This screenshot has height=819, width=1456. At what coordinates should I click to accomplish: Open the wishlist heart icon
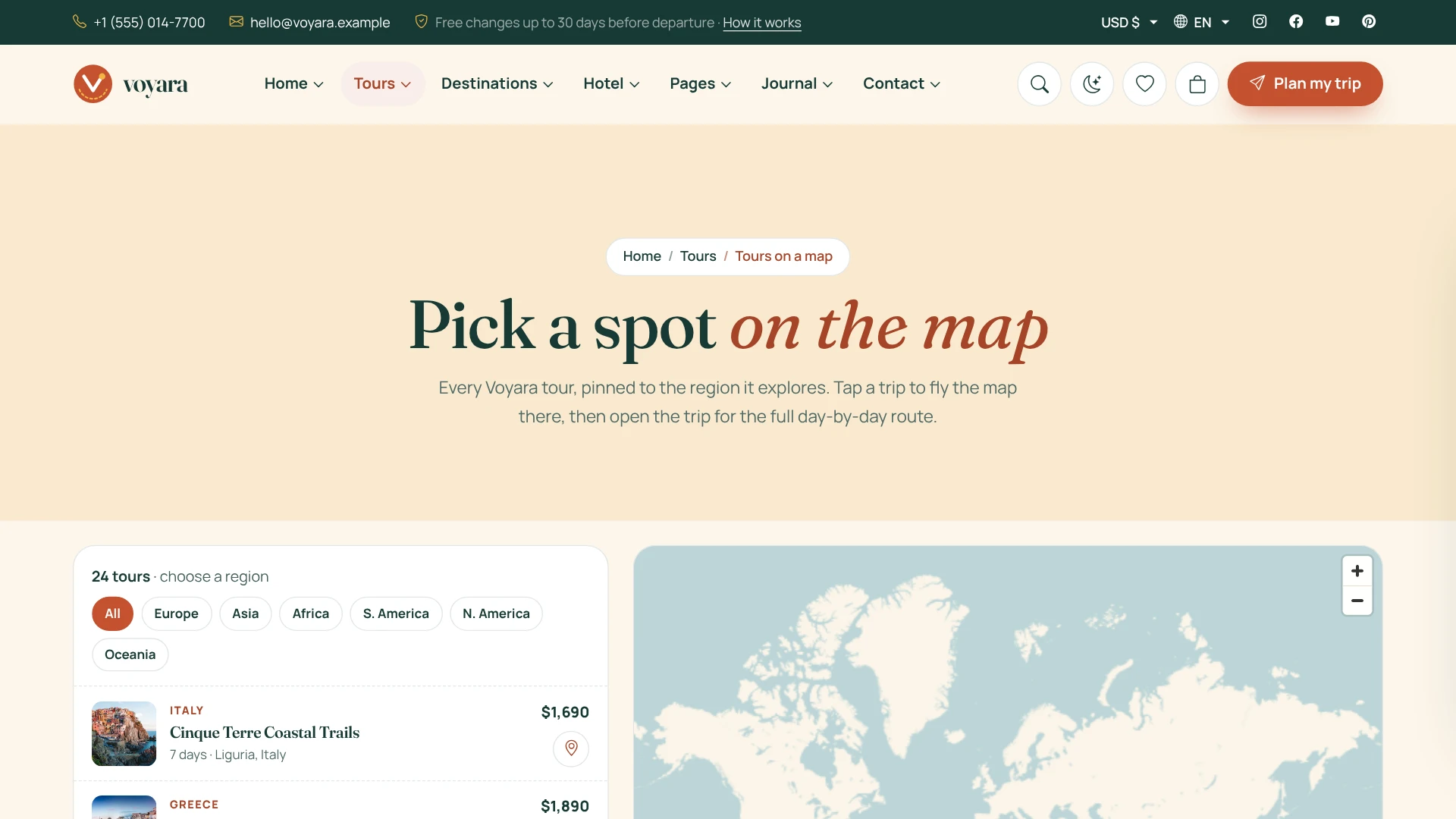coord(1145,84)
